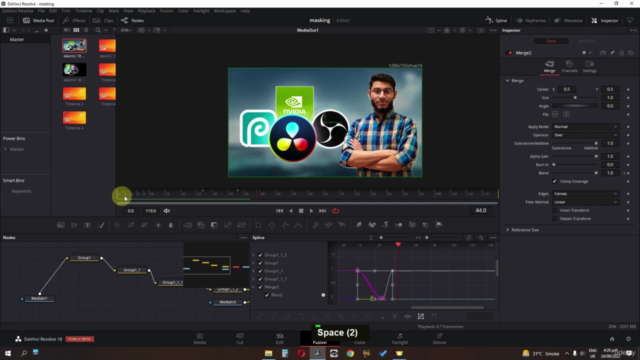Add a Rectangle mask tool
640x360 pixels.
(x=258, y=225)
